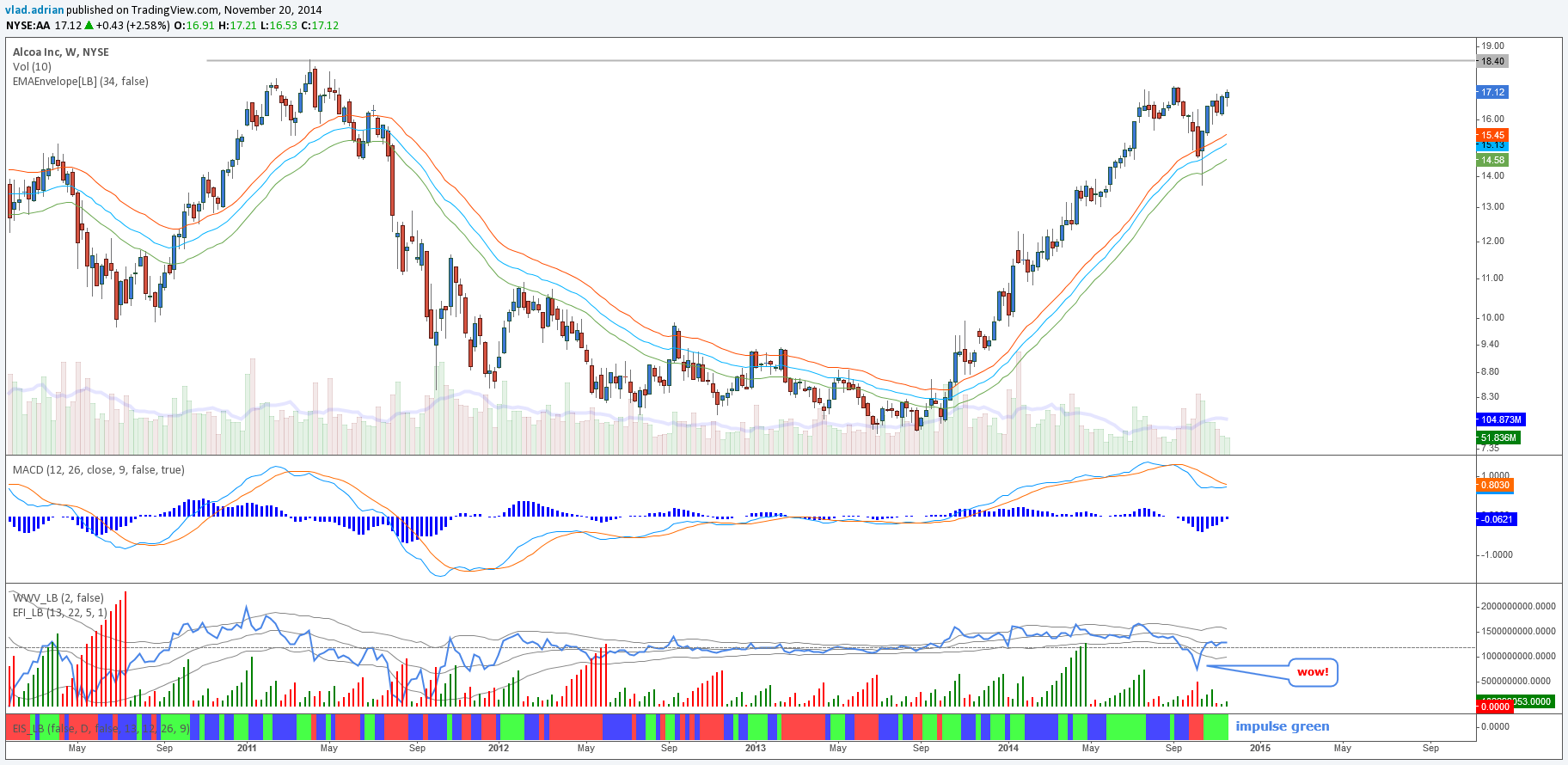1568x765 pixels.
Task: Click the L:16.53 low value in header
Action: click(279, 26)
